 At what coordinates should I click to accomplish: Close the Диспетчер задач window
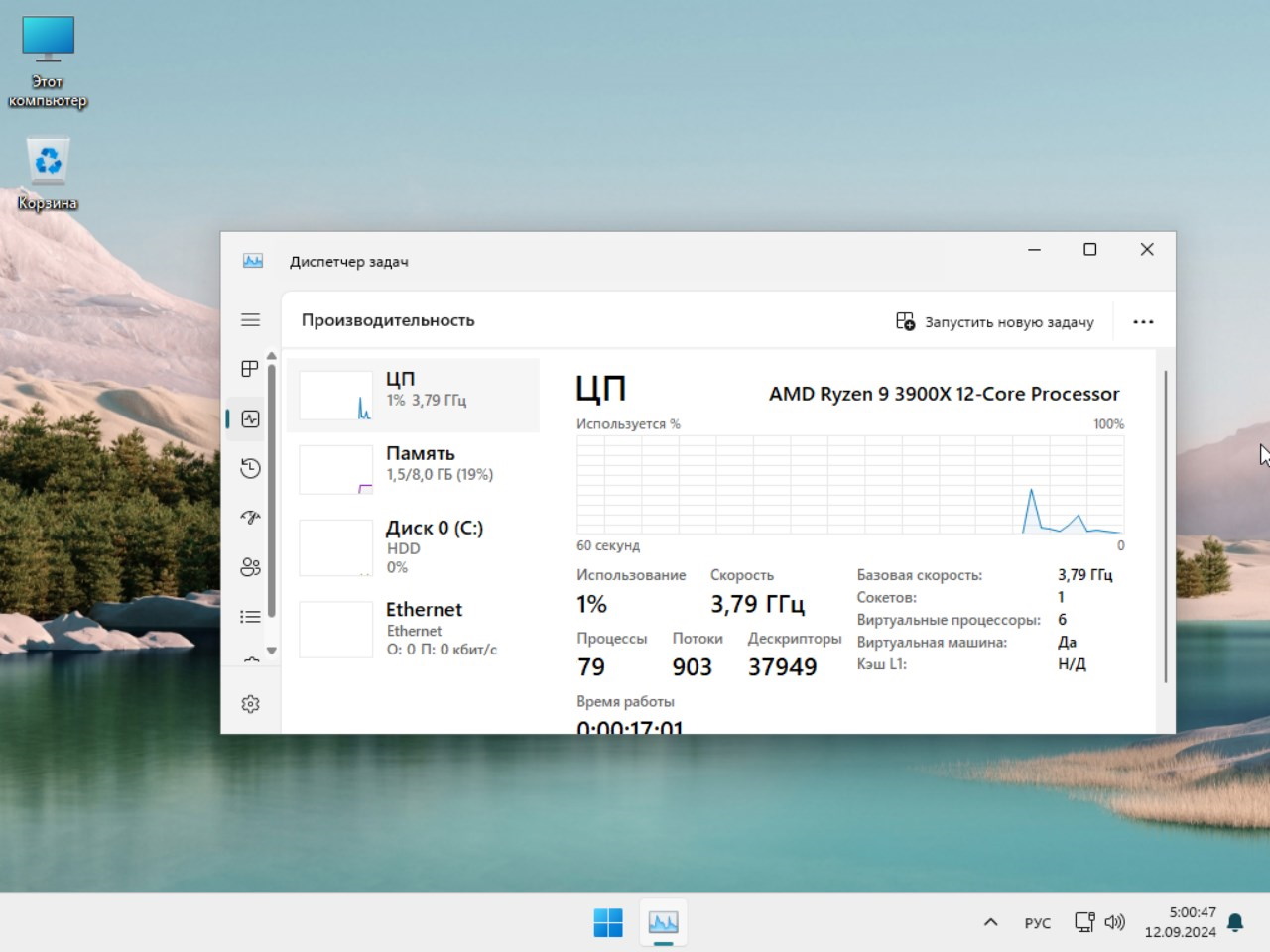tap(1147, 250)
